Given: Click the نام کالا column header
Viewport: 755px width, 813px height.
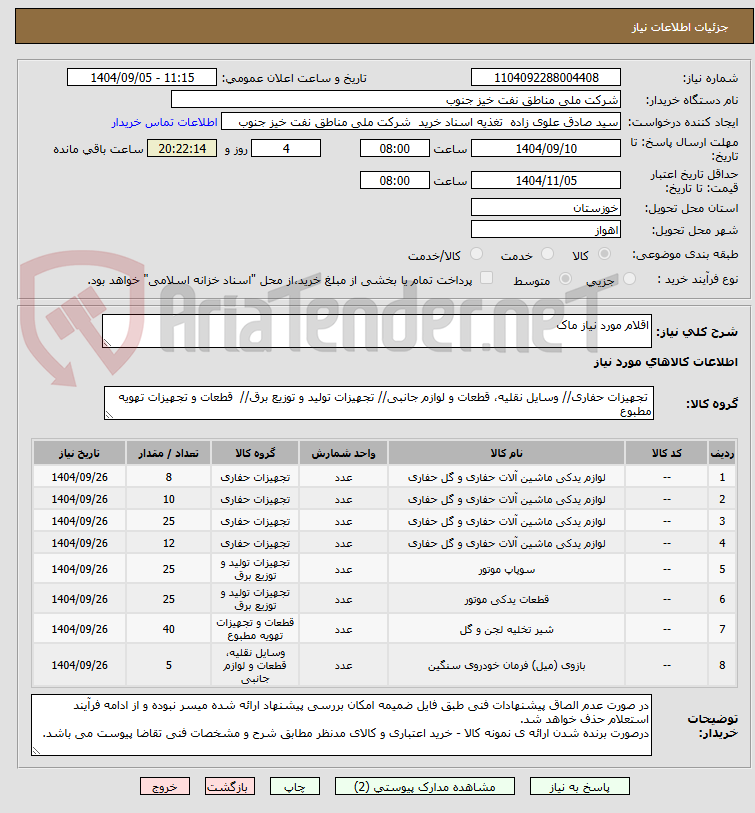Looking at the screenshot, I should coord(506,453).
